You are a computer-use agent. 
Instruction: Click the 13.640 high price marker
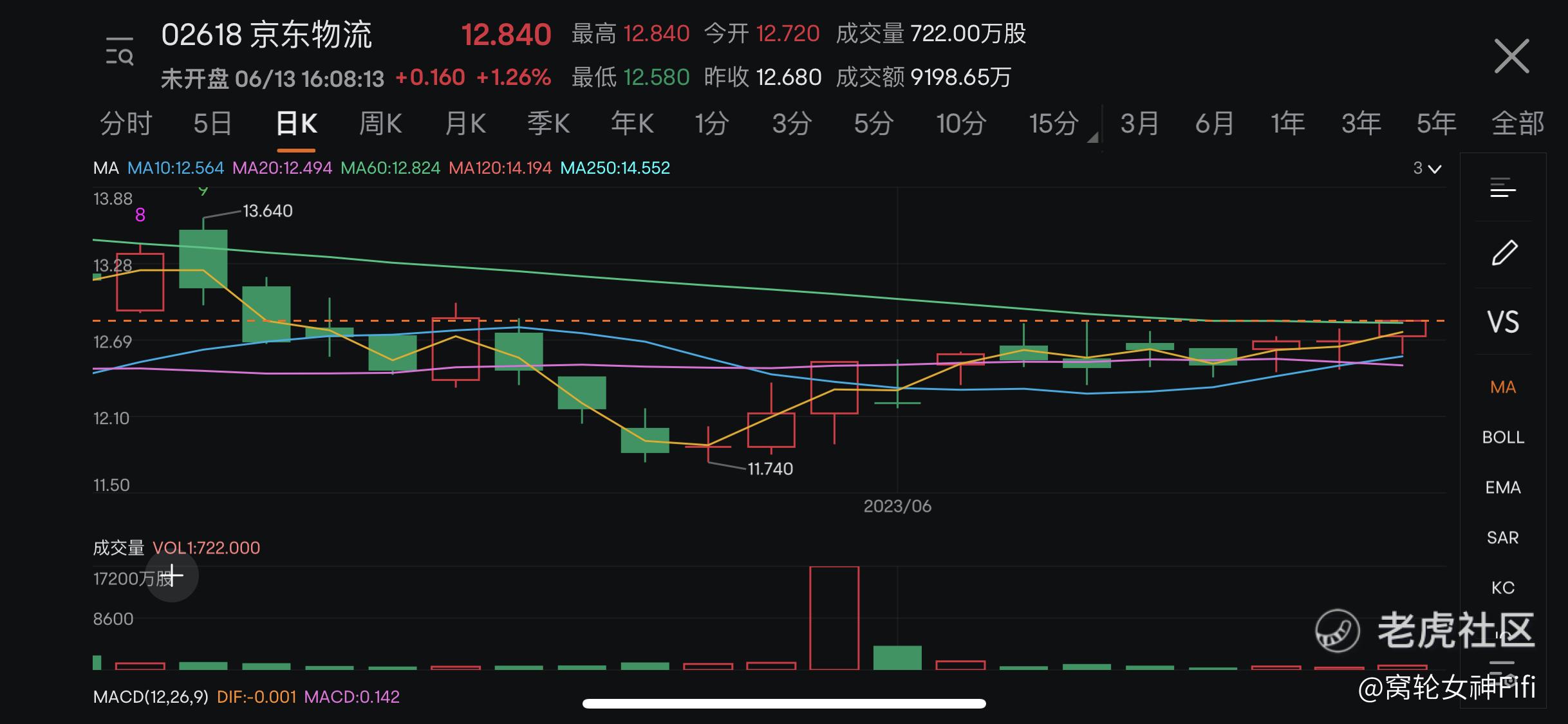[x=267, y=211]
